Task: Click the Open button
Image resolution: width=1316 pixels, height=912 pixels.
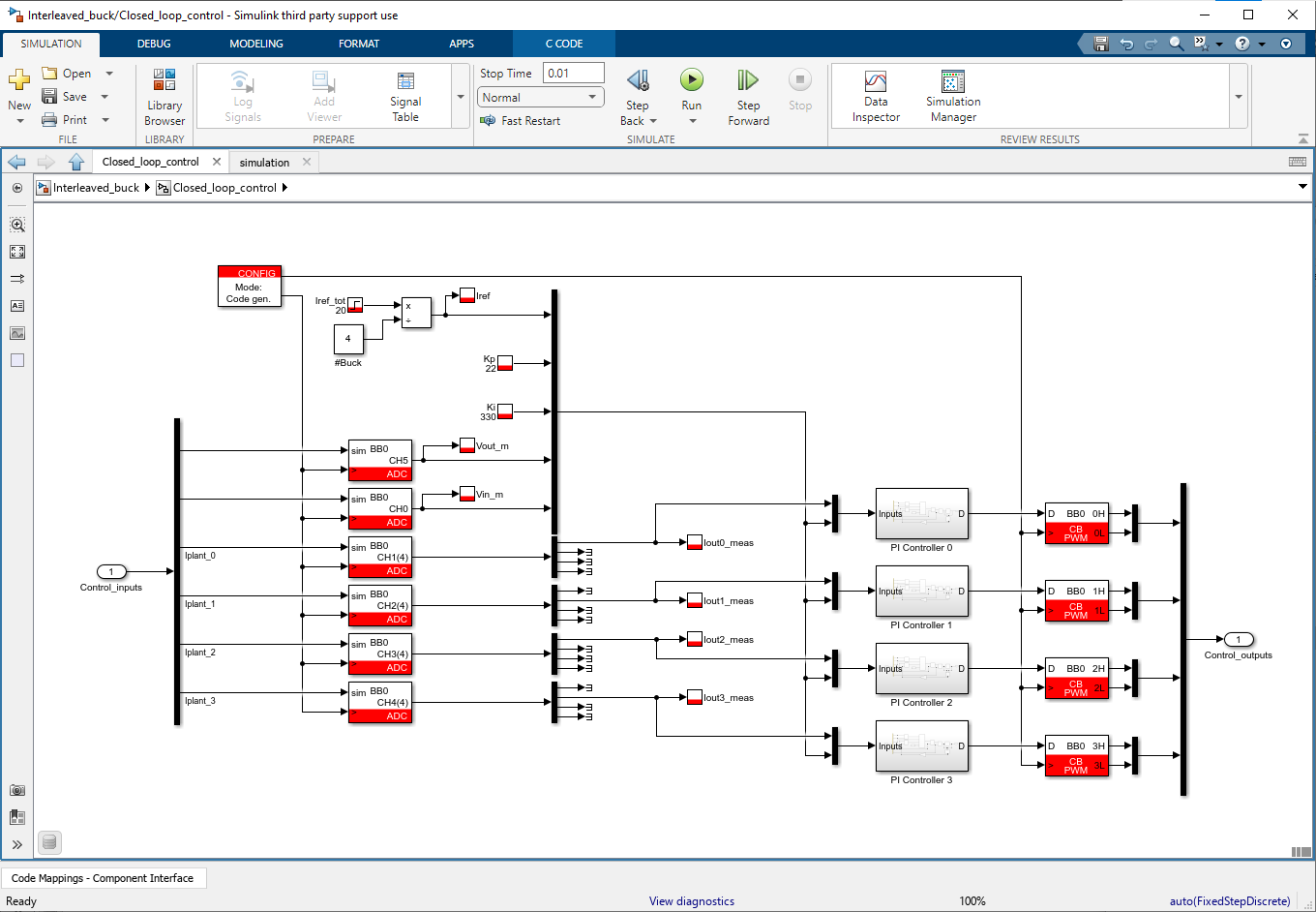Action: 67,74
